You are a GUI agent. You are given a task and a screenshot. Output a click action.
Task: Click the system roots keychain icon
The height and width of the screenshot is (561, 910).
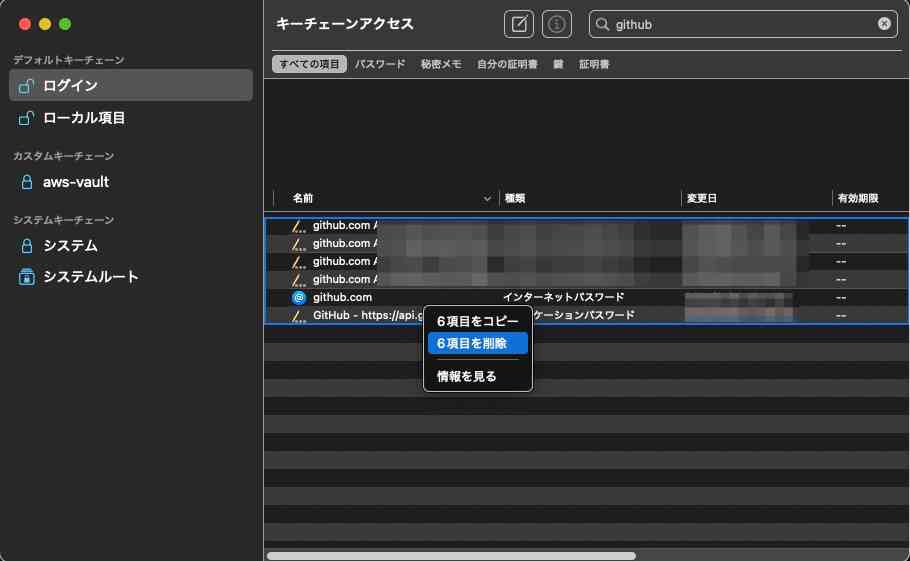(27, 277)
